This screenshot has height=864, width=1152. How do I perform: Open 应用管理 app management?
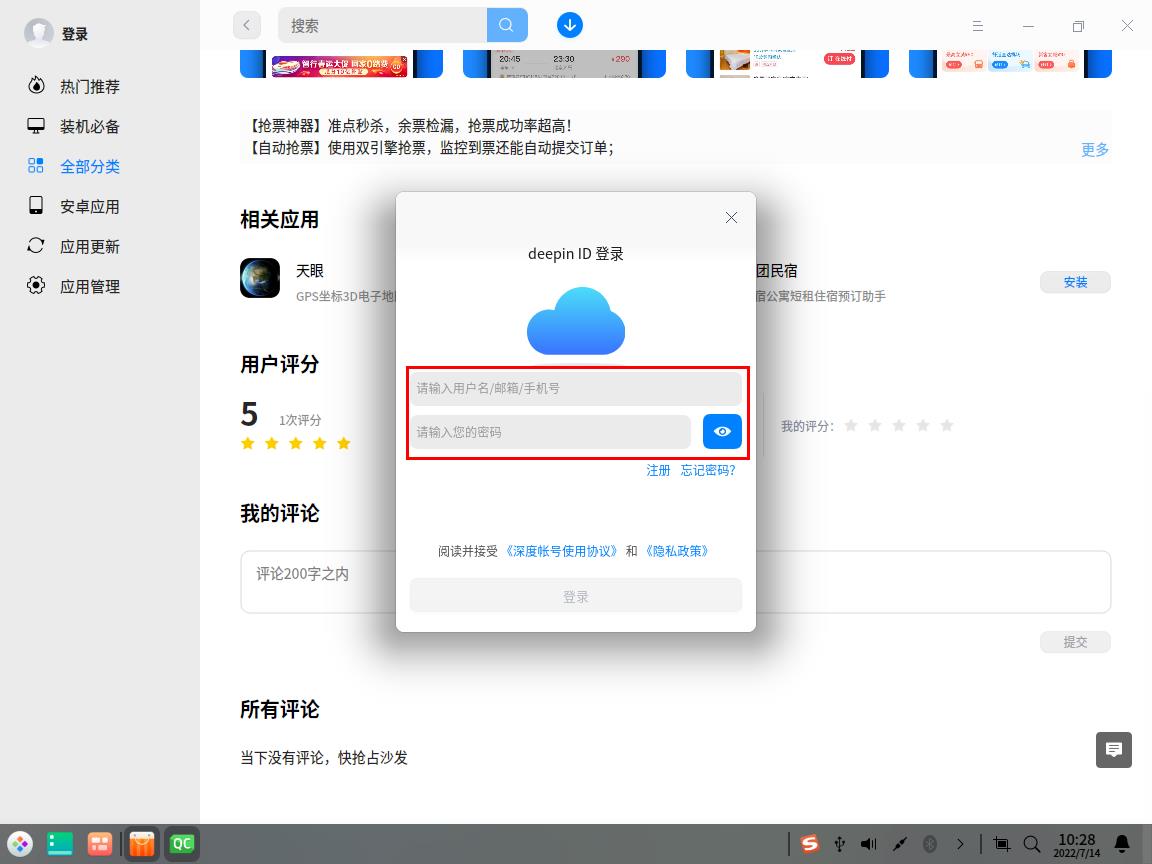pyautogui.click(x=88, y=286)
